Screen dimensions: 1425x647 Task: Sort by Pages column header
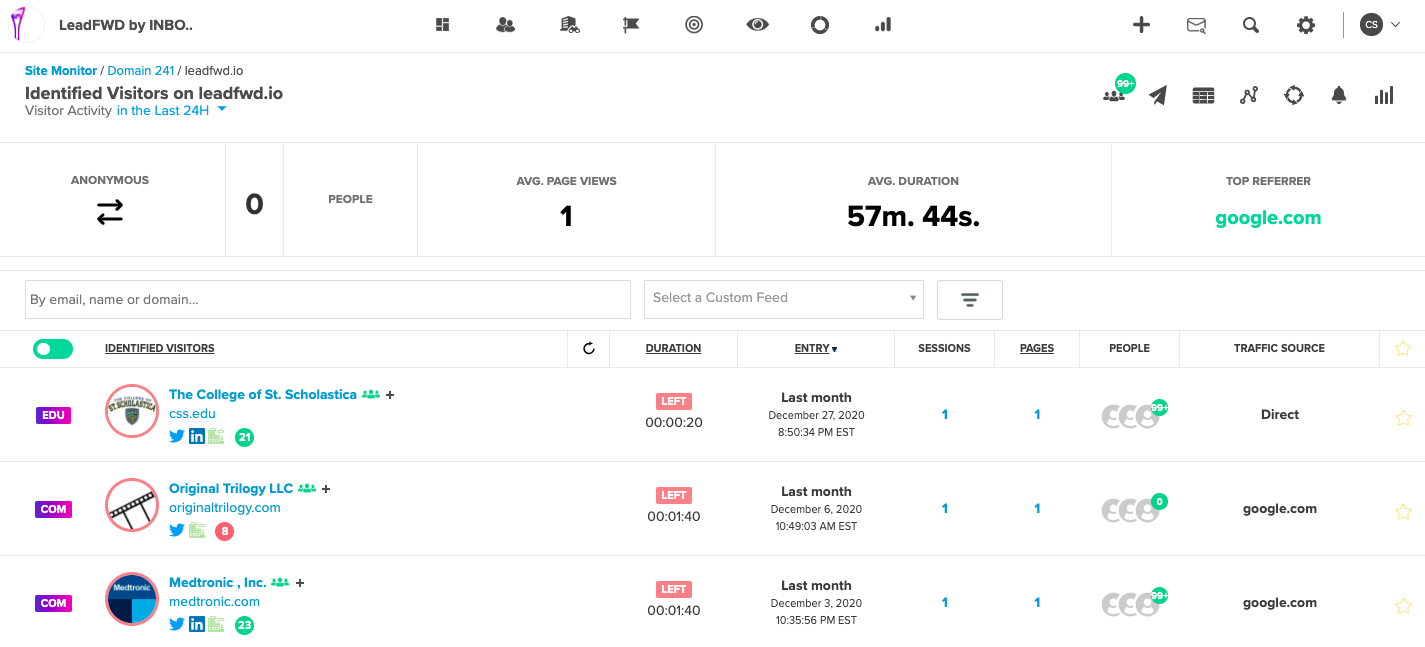[1037, 348]
